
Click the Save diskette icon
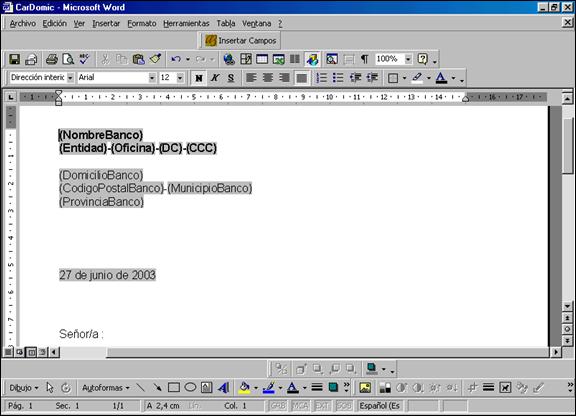click(x=15, y=59)
